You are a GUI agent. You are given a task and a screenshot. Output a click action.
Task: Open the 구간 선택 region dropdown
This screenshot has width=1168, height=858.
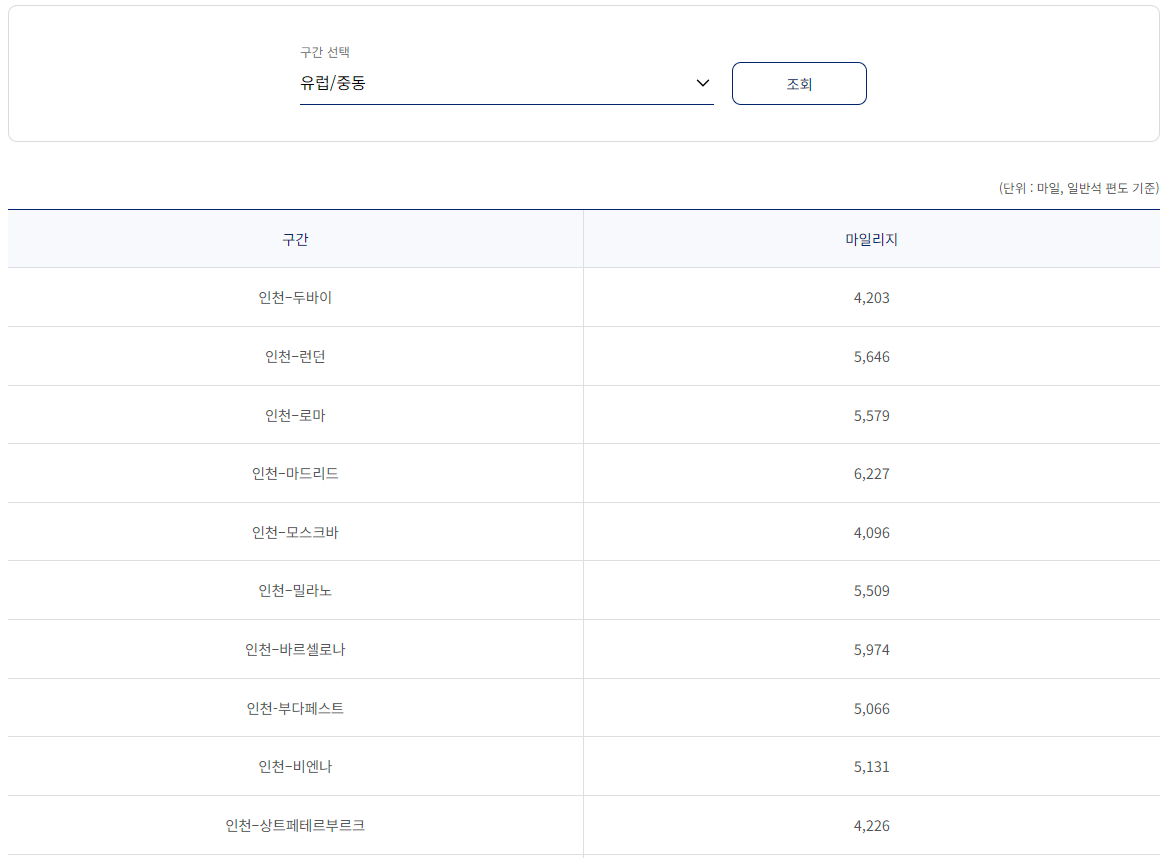pyautogui.click(x=505, y=85)
